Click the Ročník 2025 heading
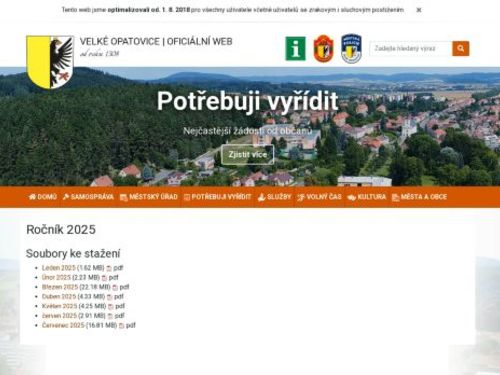 61,230
